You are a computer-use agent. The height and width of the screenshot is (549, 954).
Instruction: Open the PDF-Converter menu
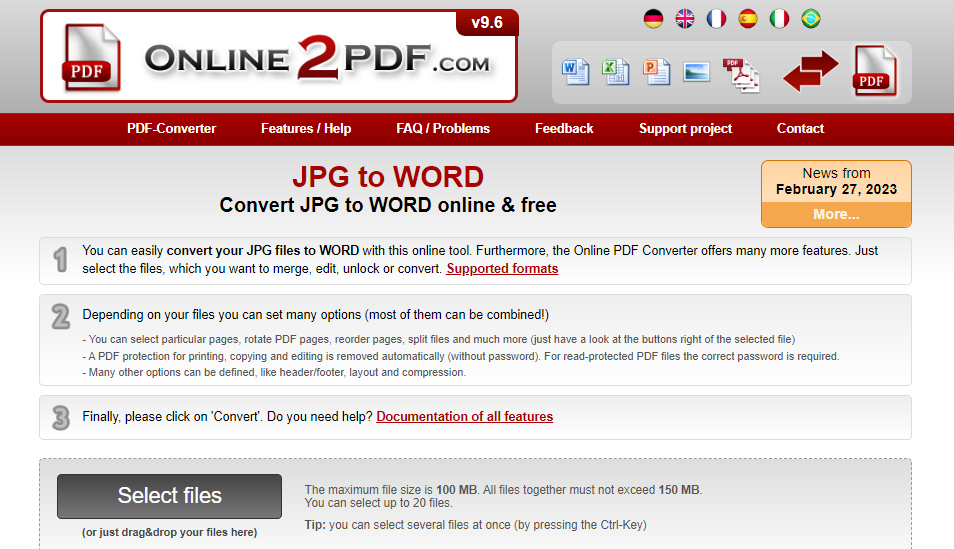pos(172,128)
